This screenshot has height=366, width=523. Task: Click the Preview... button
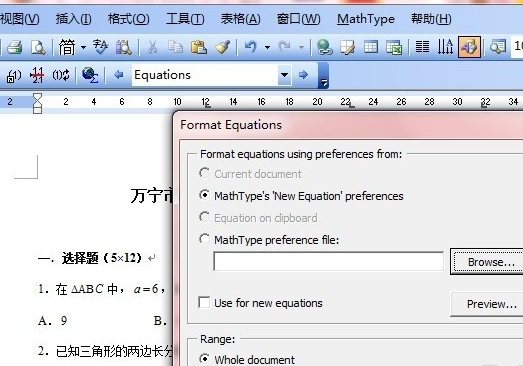(487, 304)
